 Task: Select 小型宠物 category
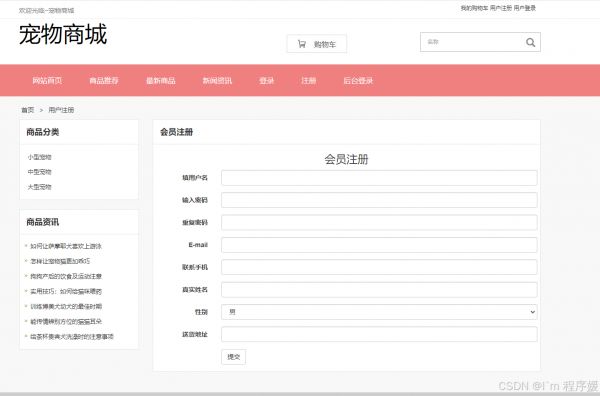[39, 157]
